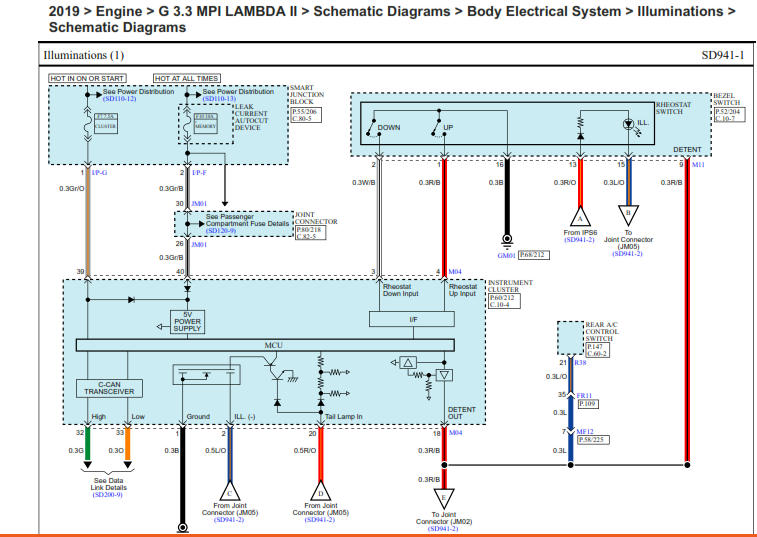
Task: Select the triangle connector B symbol
Action: coord(628,215)
